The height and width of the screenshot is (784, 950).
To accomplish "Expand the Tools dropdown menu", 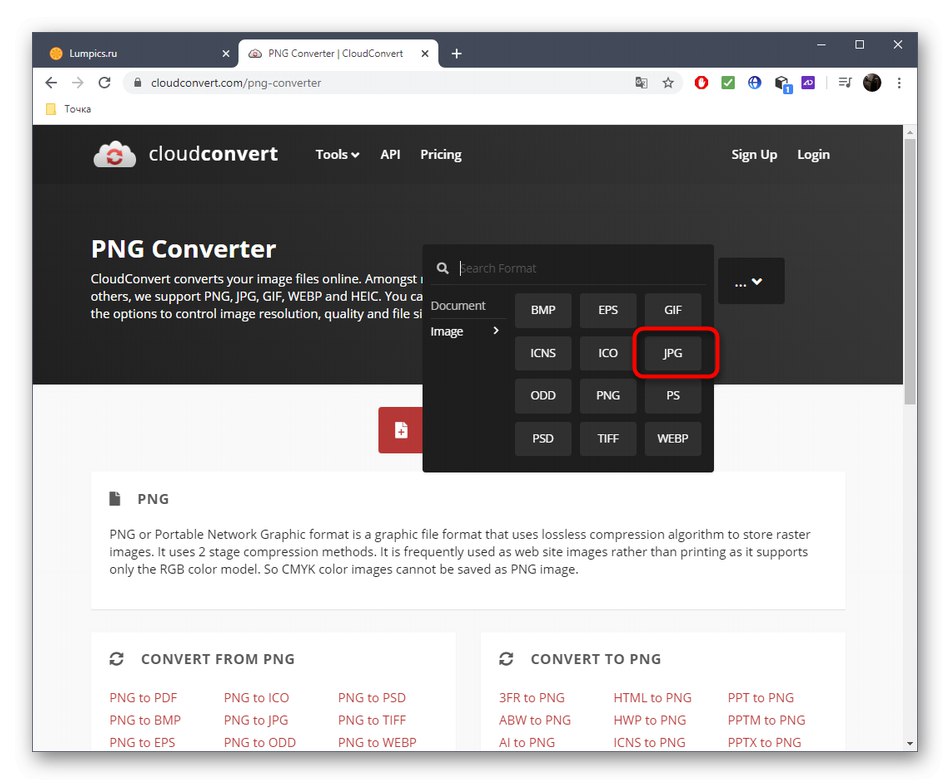I will tap(337, 154).
